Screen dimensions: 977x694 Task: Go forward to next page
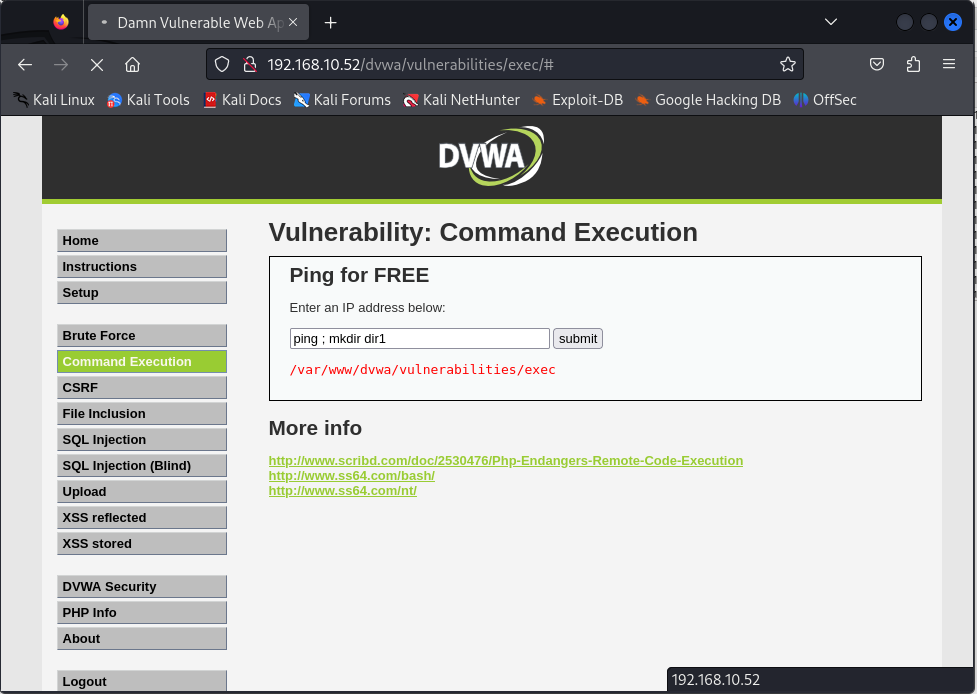[61, 65]
